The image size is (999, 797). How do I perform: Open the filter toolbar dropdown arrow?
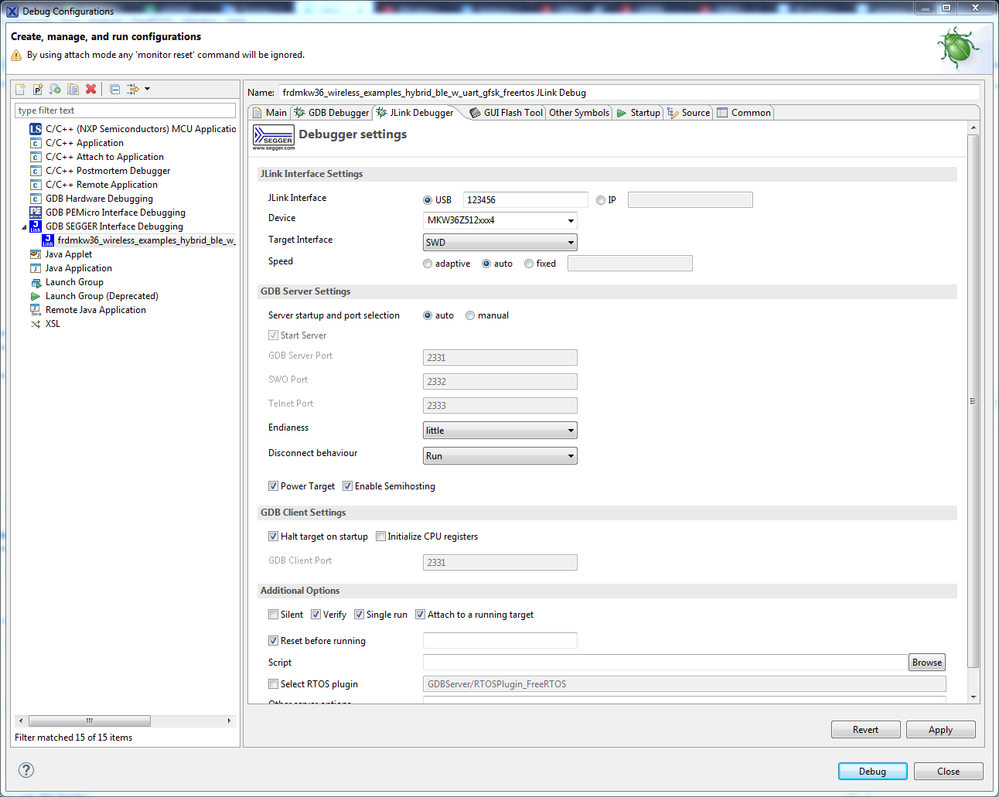pyautogui.click(x=147, y=89)
